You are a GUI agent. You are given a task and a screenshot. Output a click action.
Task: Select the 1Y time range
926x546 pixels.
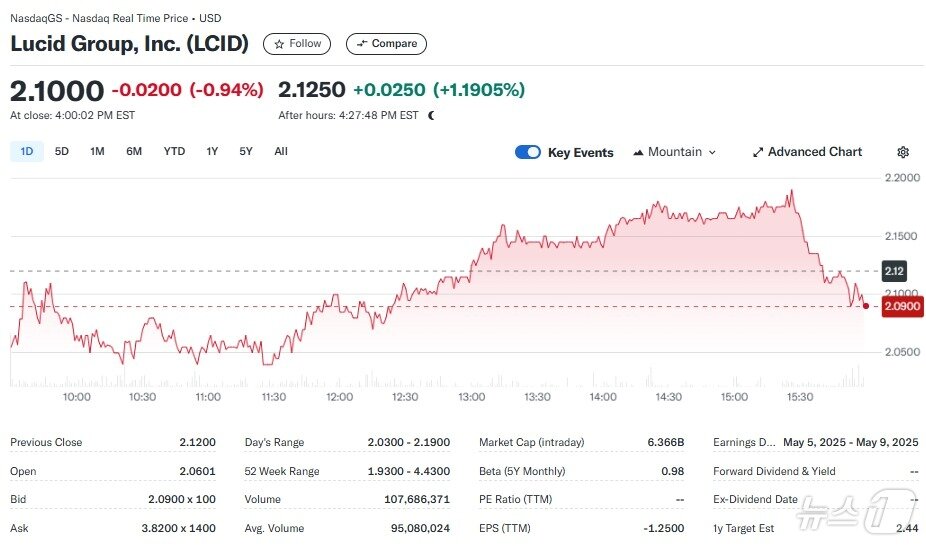point(212,152)
